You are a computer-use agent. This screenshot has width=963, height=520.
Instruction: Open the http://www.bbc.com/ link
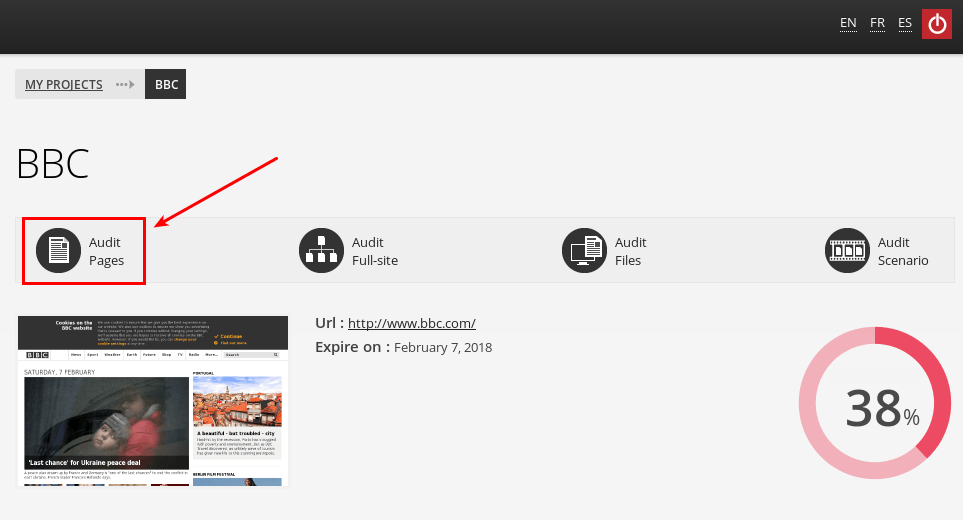411,323
